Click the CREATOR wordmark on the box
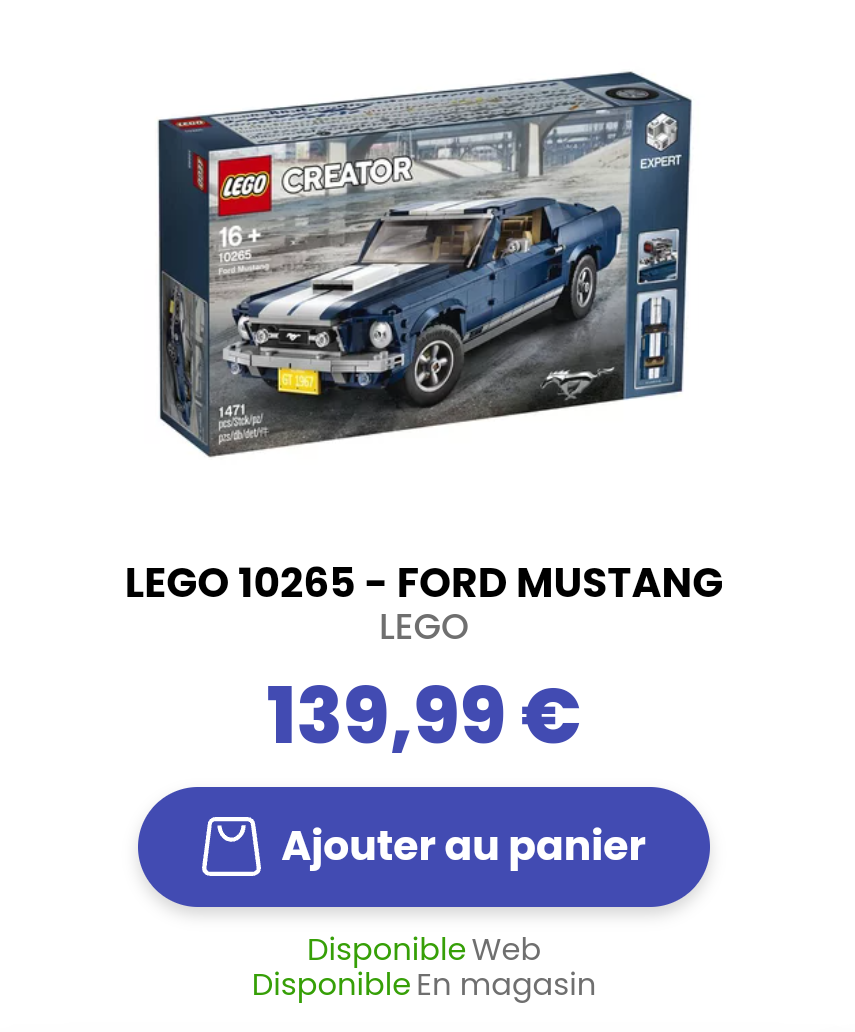Screen dimensions: 855x1032 [347, 174]
